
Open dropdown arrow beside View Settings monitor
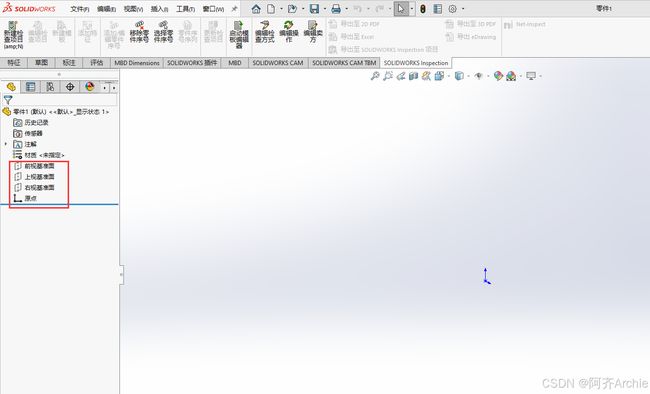(x=541, y=76)
